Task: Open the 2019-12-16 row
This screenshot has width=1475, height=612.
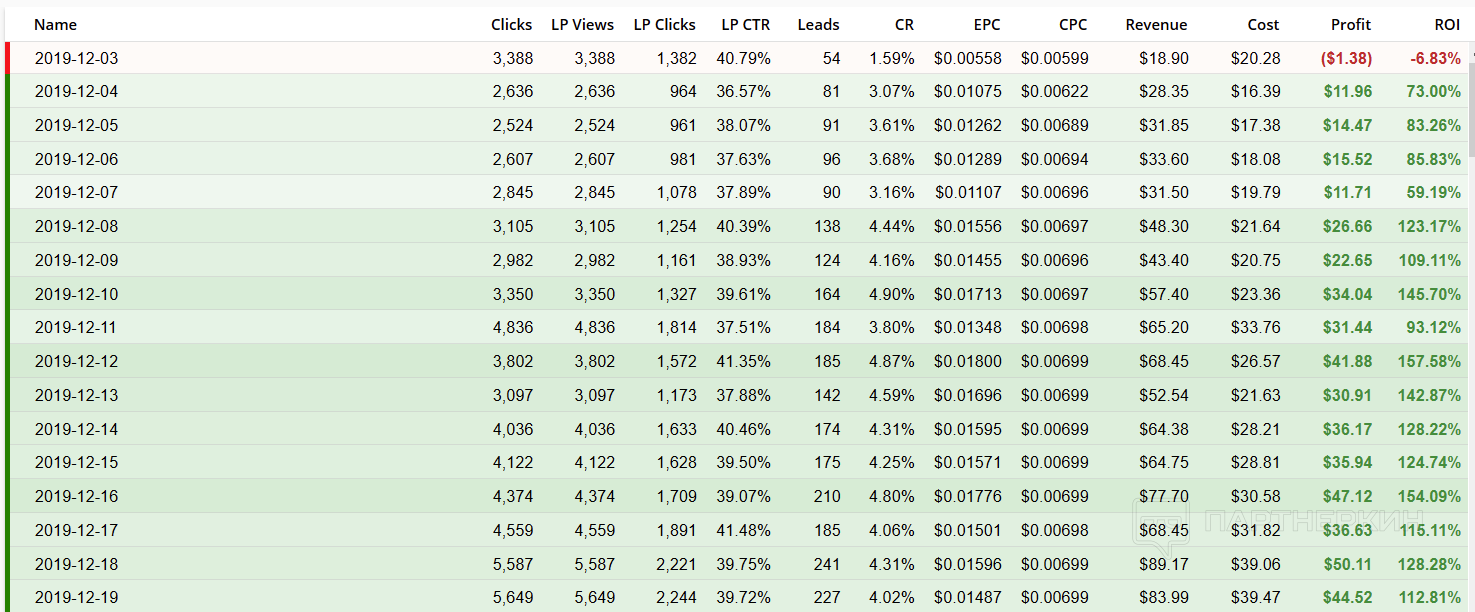Action: pos(737,497)
